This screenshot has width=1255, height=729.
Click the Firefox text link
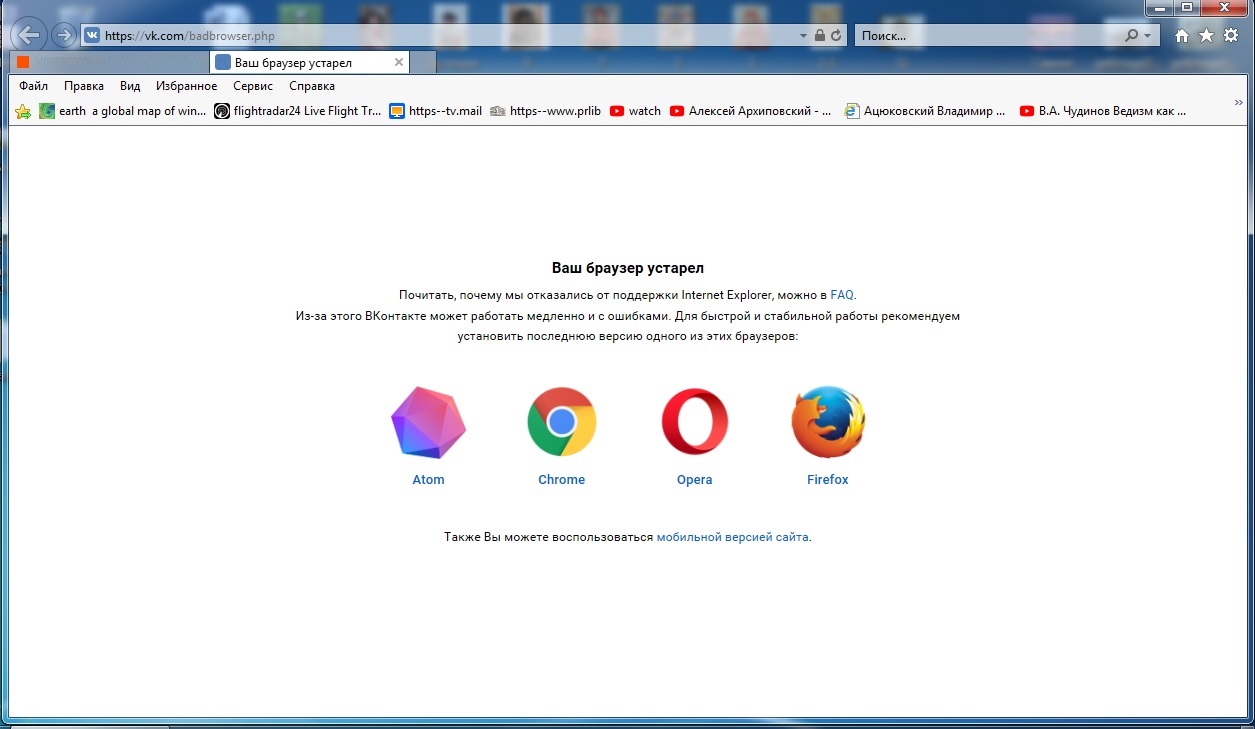pos(827,480)
